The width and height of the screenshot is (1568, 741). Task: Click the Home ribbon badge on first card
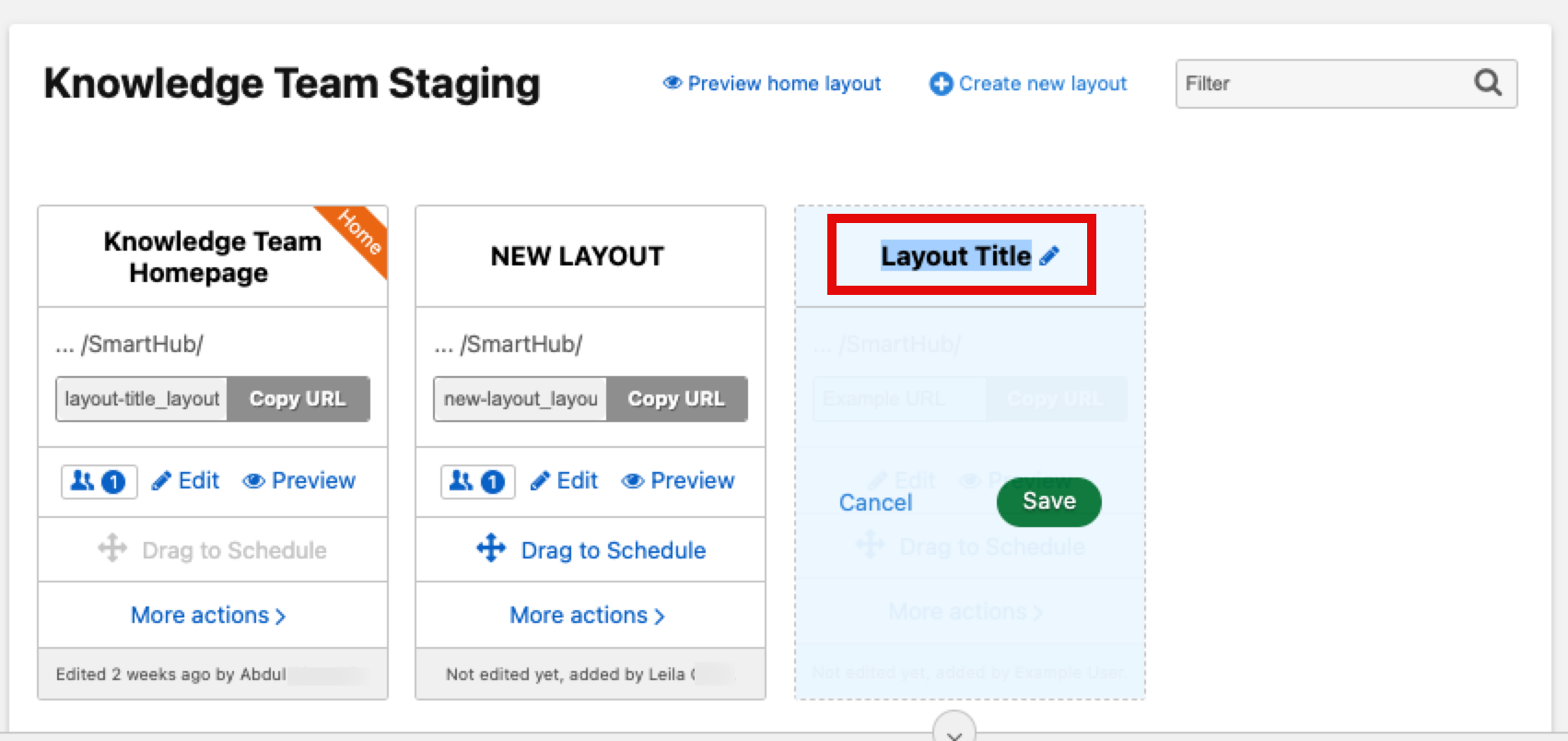358,232
